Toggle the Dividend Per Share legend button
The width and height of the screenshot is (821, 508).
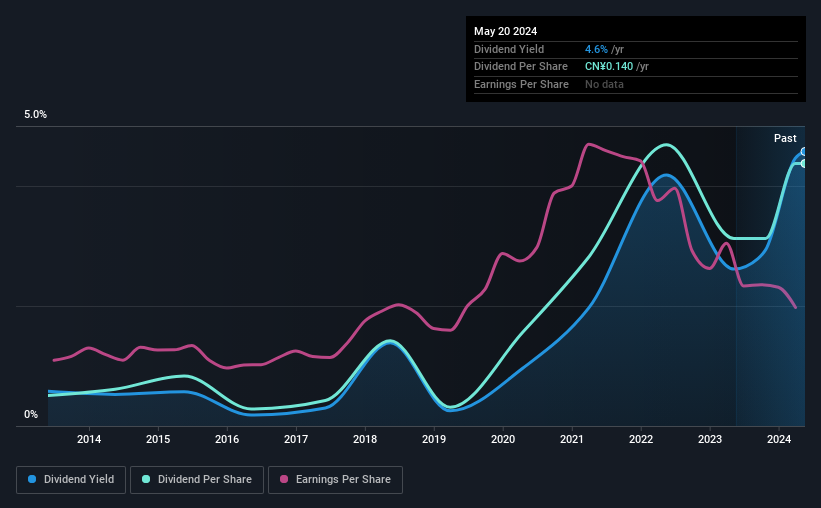click(197, 479)
